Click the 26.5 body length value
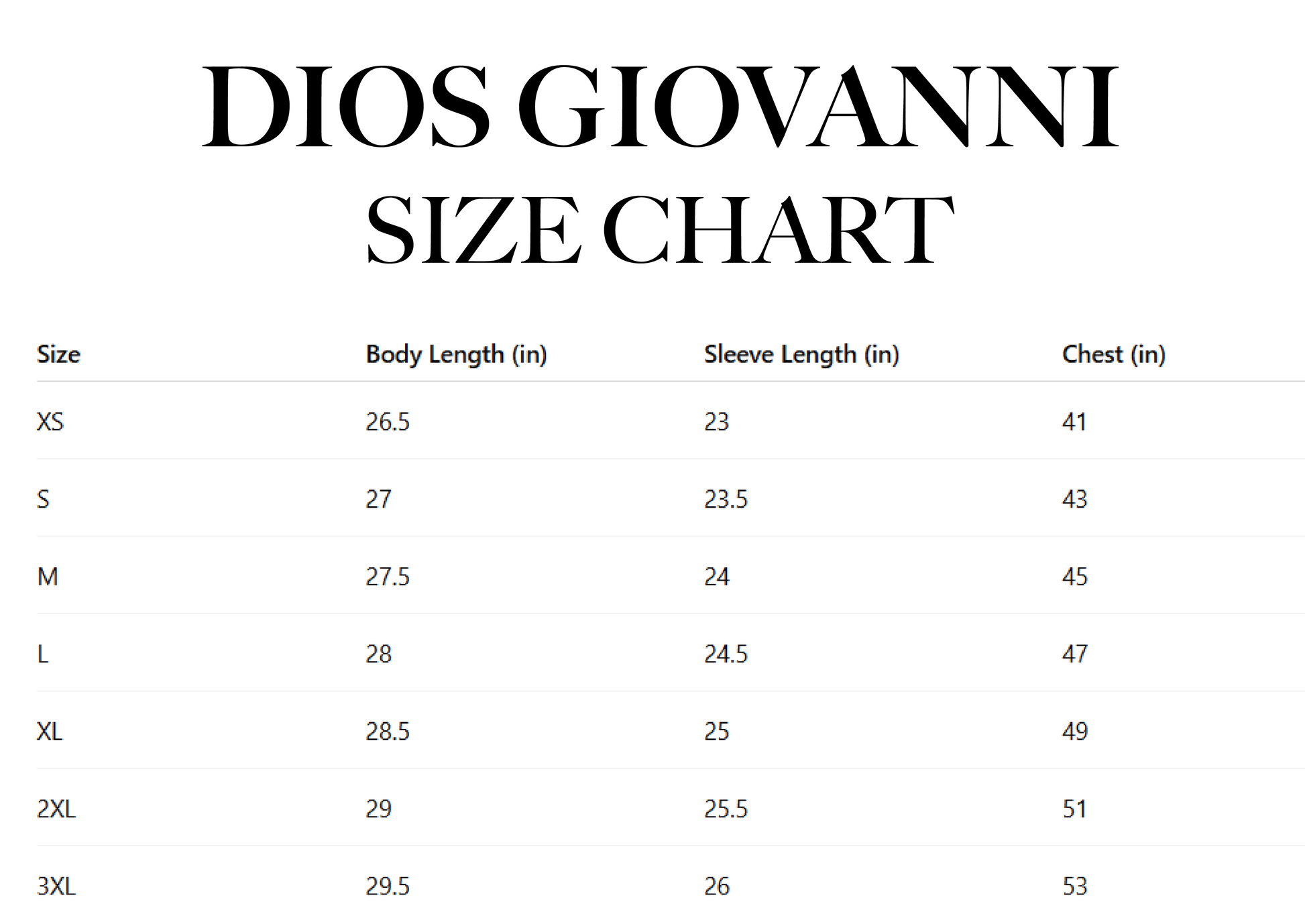 tap(388, 422)
